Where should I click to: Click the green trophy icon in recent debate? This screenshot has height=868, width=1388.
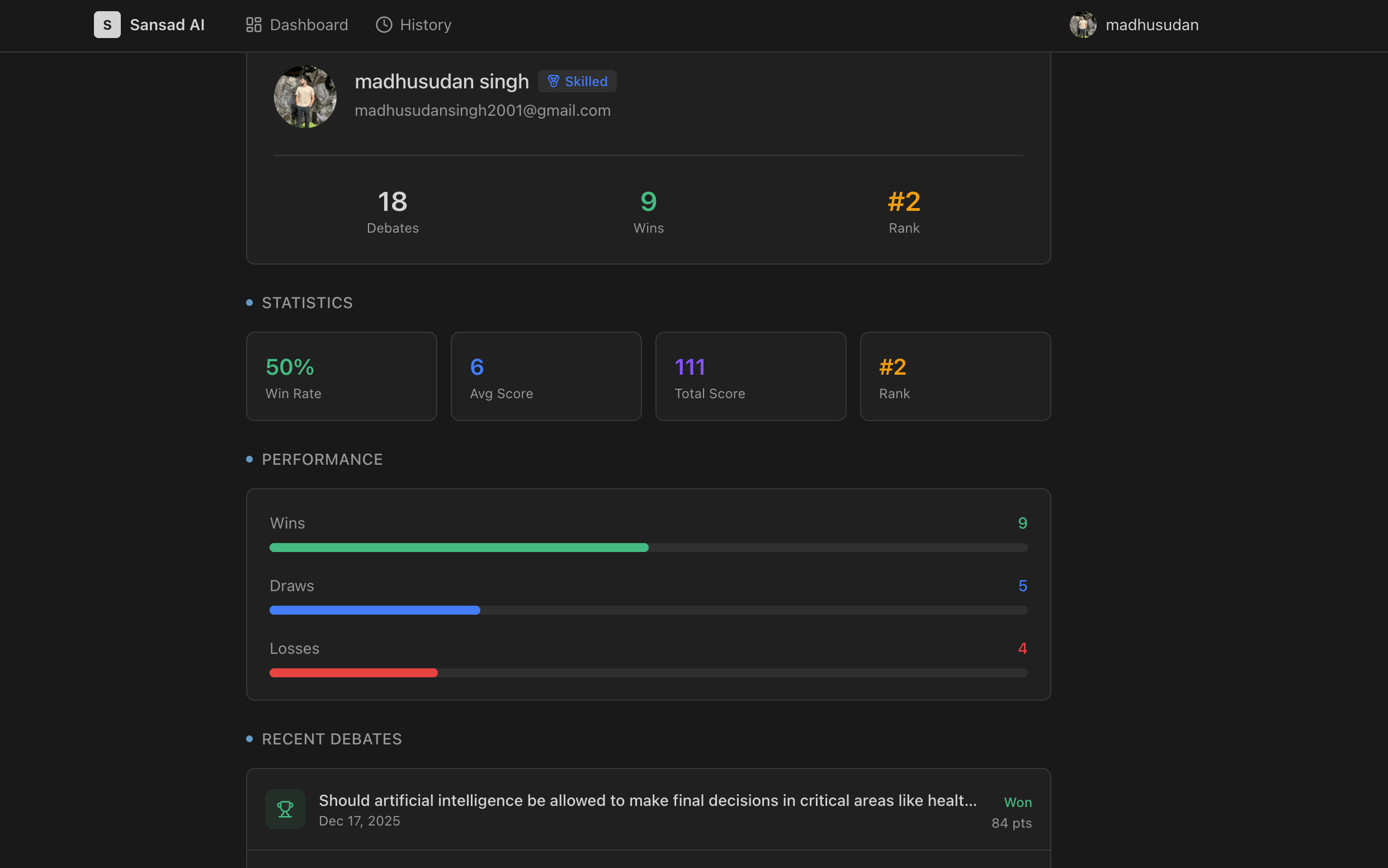[x=285, y=809]
